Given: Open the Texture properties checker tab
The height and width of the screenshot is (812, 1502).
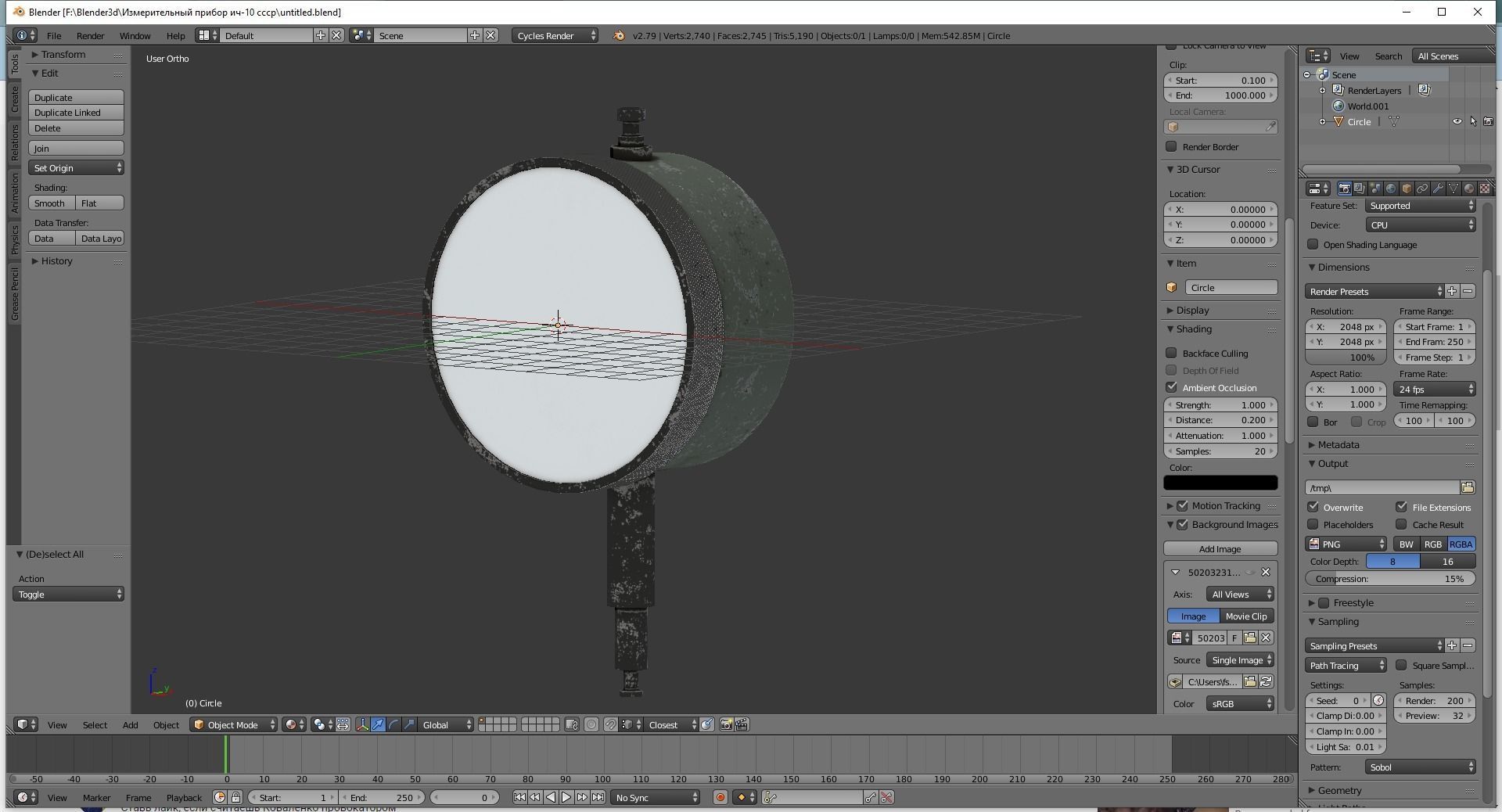Looking at the screenshot, I should 1485,189.
